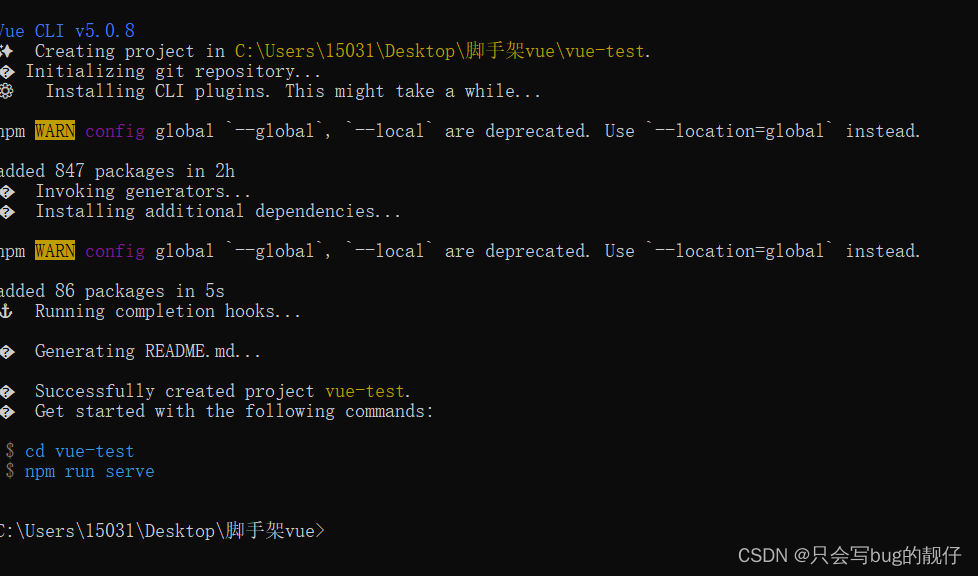This screenshot has width=978, height=576.
Task: Click the gear icon before Installing CLI plugins
Action: pyautogui.click(x=7, y=91)
